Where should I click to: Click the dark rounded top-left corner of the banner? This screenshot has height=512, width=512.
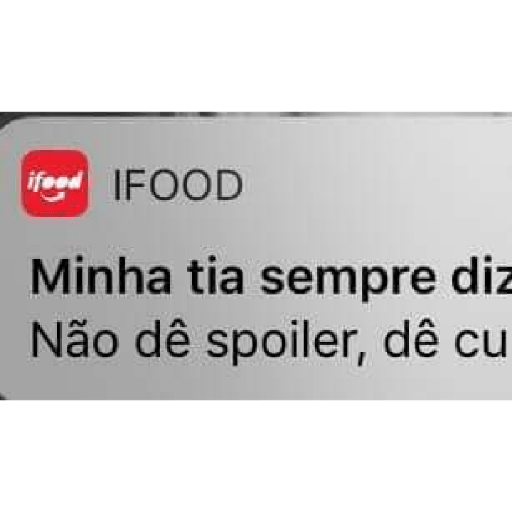[x=6, y=122]
